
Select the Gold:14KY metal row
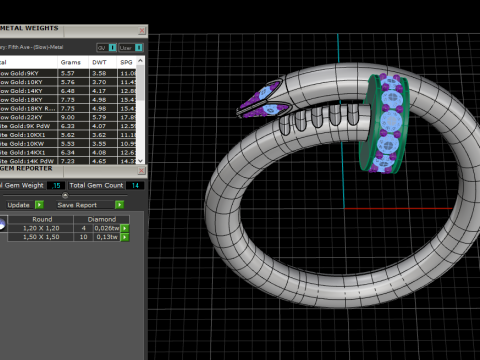[29, 91]
